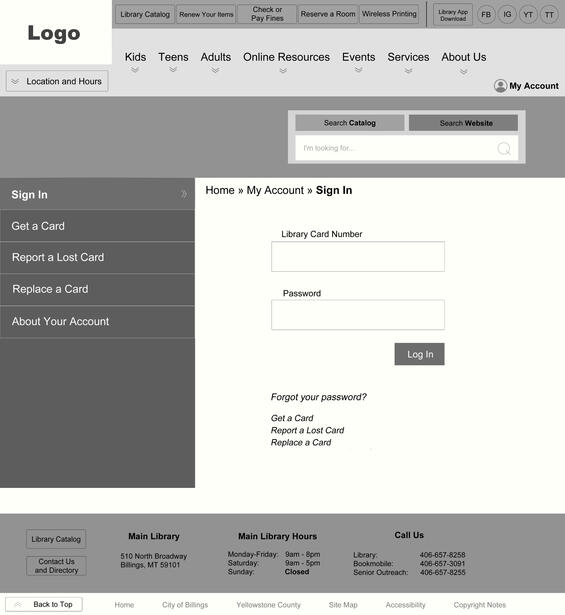Open the FB social media icon

[x=486, y=15]
